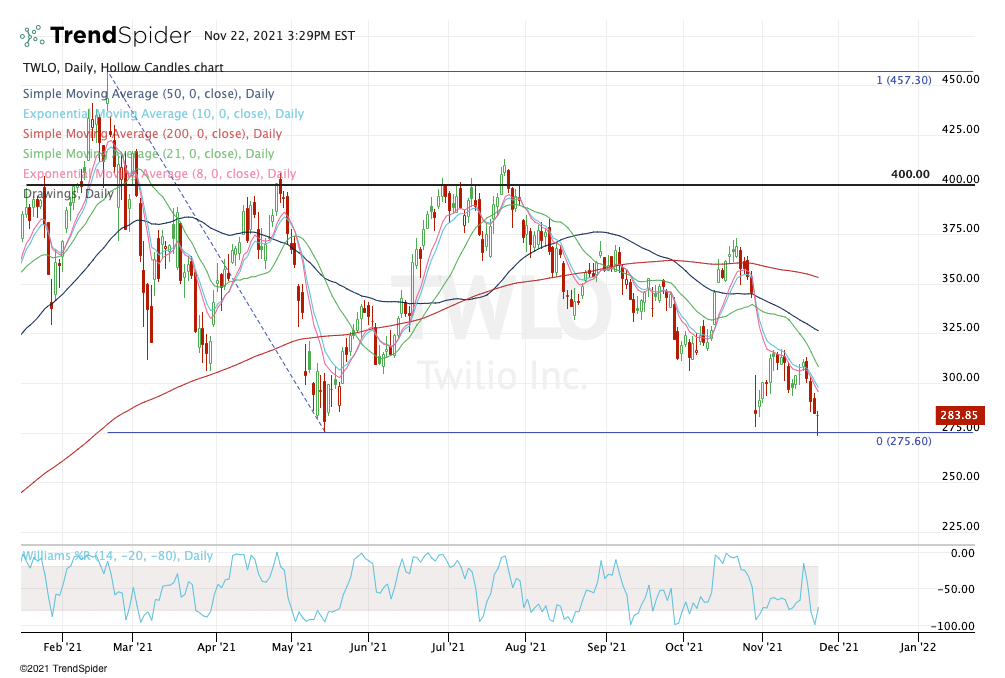Click the Apr '21 date axis label
Image resolution: width=1005 pixels, height=678 pixels.
(216, 647)
